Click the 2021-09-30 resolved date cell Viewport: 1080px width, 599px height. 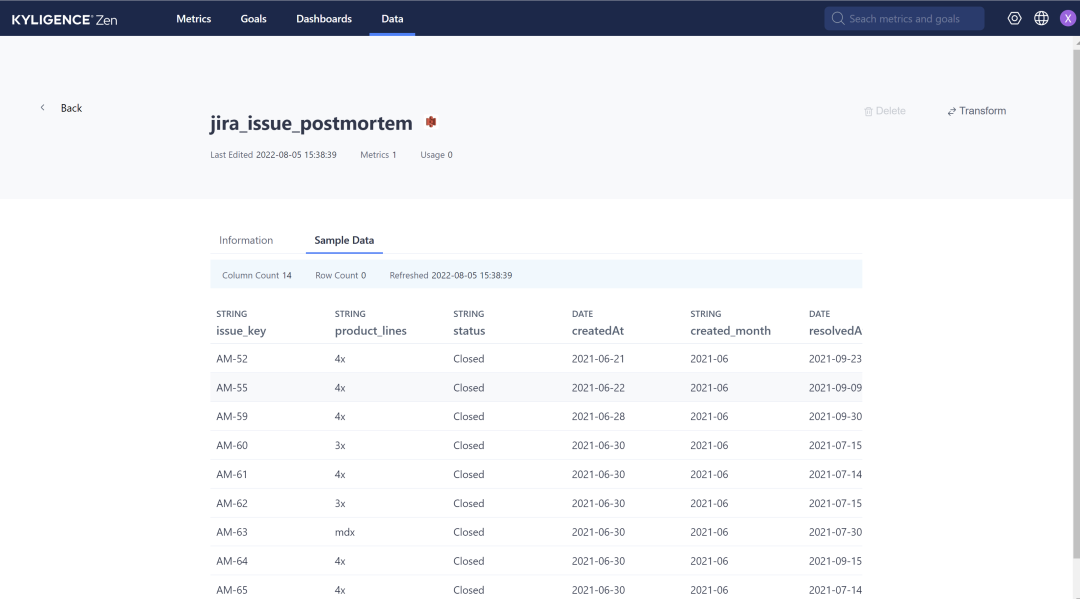835,417
